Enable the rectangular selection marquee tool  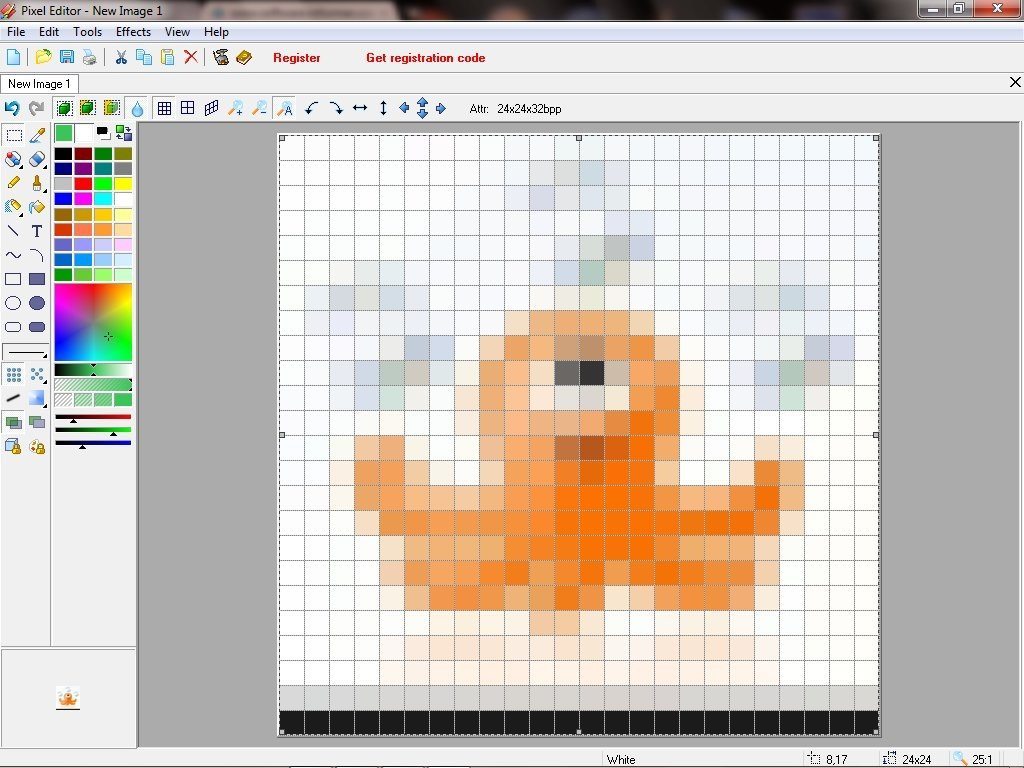[14, 135]
